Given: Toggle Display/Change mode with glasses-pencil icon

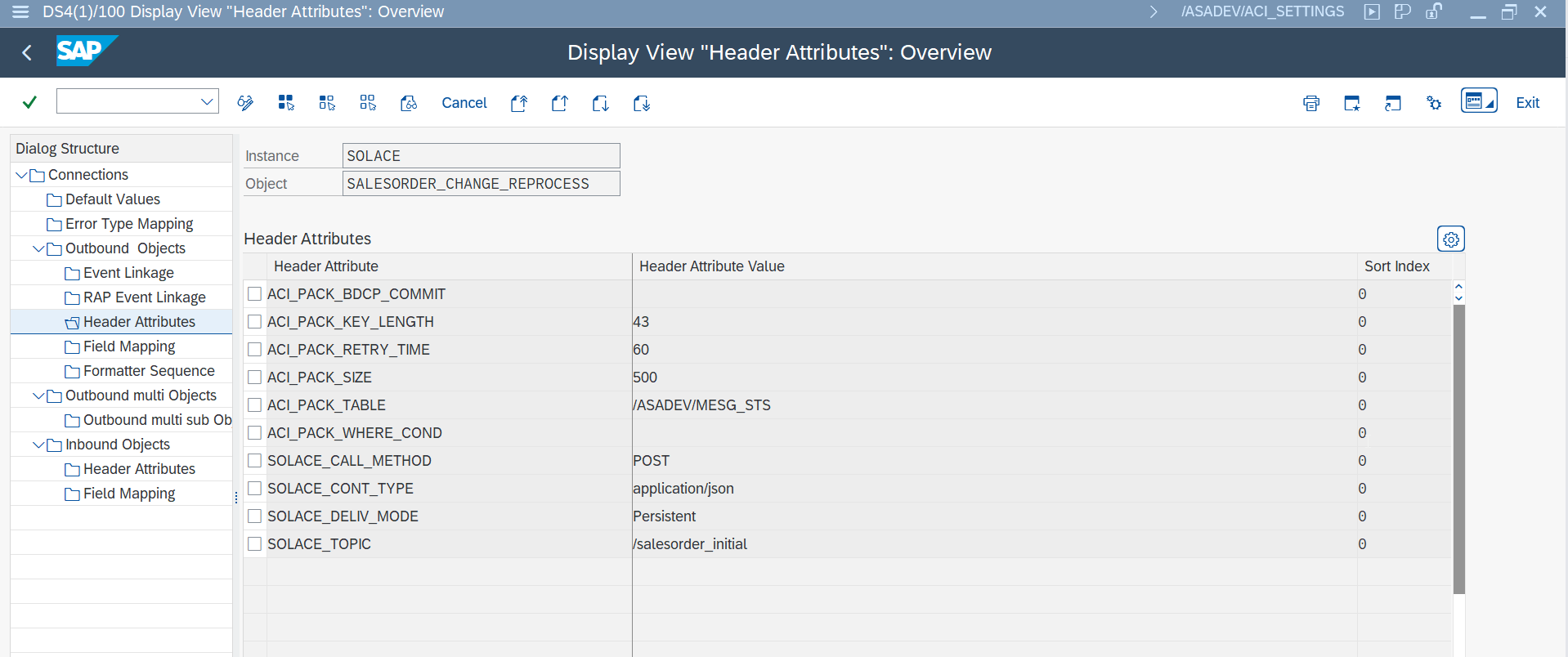Looking at the screenshot, I should click(x=245, y=103).
